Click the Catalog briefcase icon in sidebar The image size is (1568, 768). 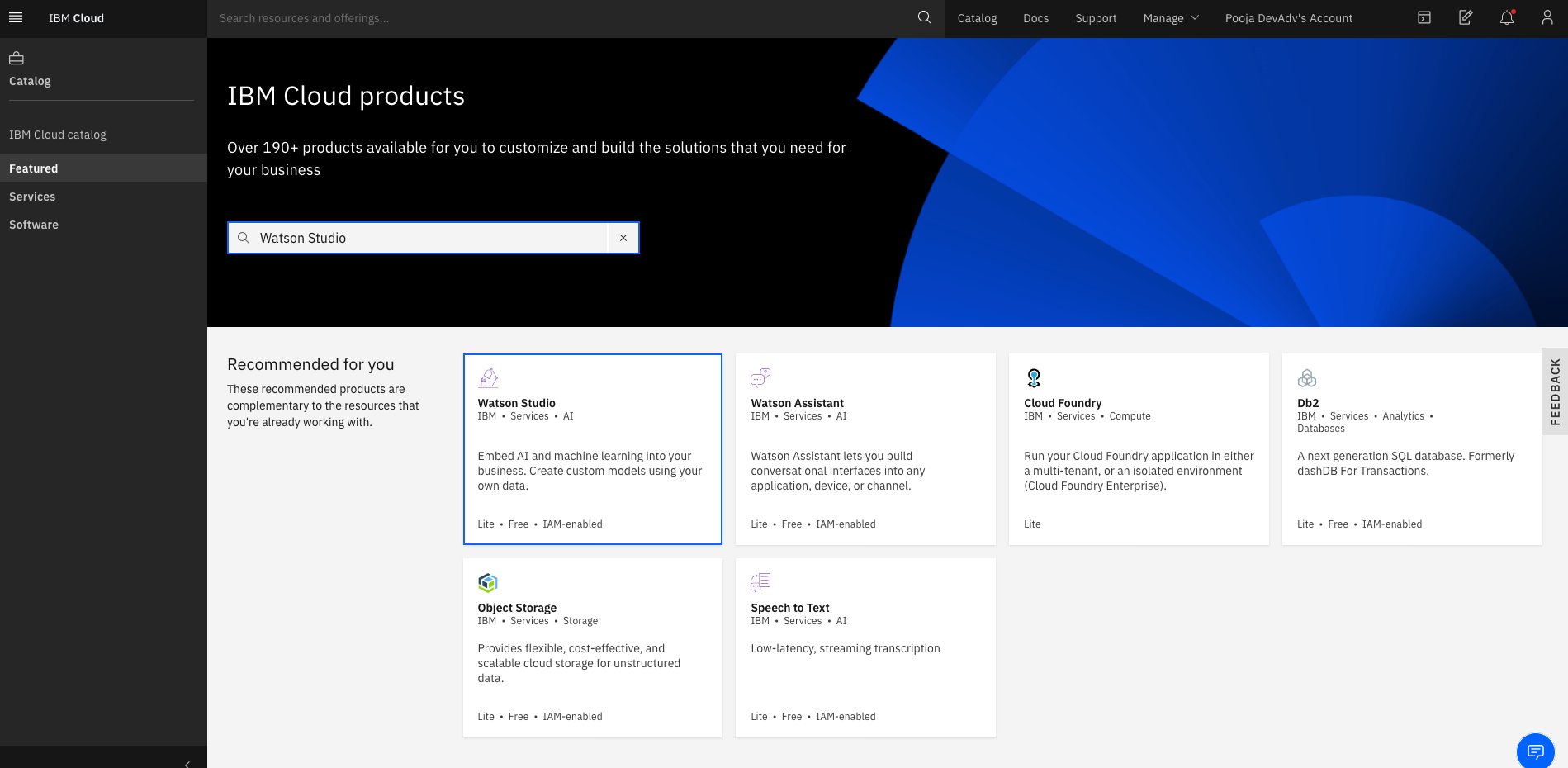17,58
